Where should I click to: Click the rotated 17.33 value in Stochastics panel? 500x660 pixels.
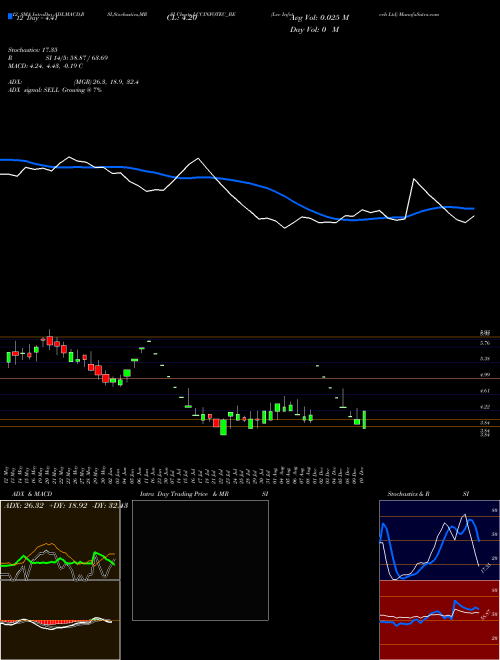point(484,567)
